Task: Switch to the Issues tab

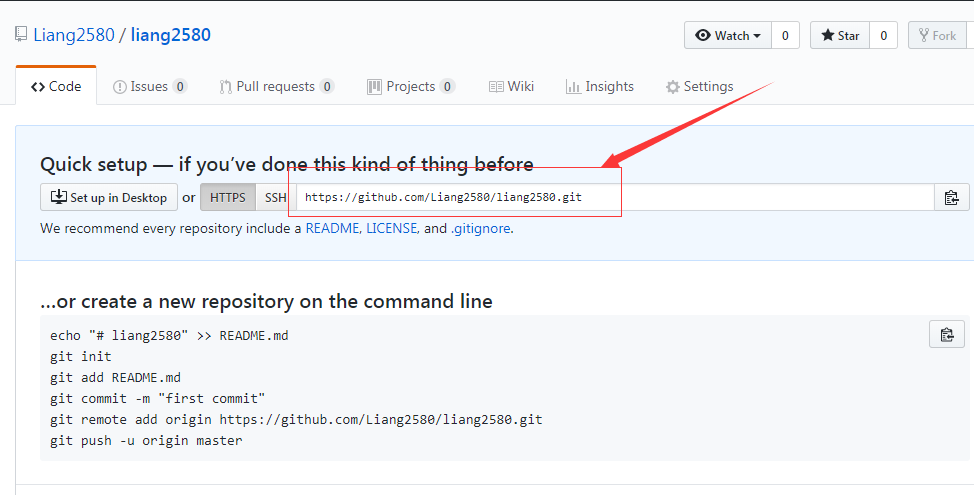Action: 150,86
